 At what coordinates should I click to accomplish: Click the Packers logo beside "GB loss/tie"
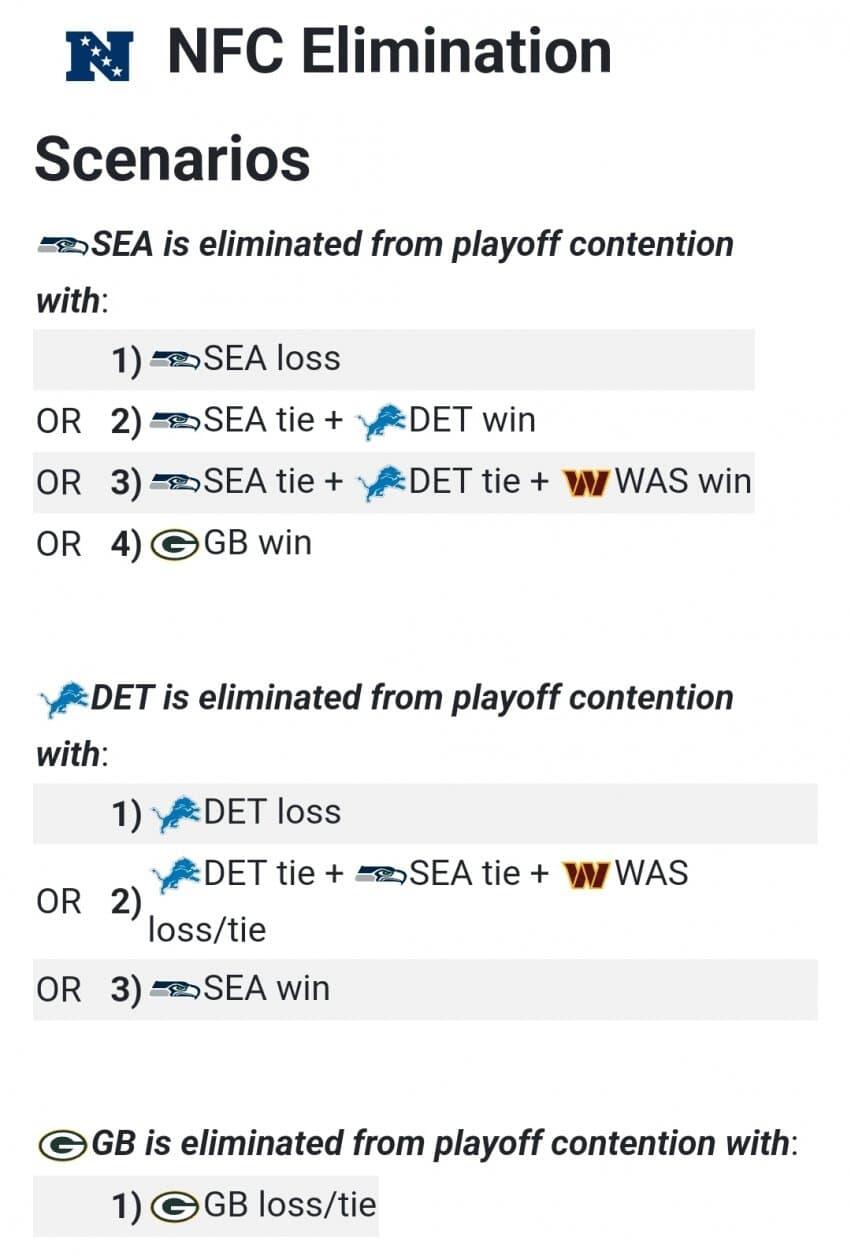click(x=175, y=1206)
